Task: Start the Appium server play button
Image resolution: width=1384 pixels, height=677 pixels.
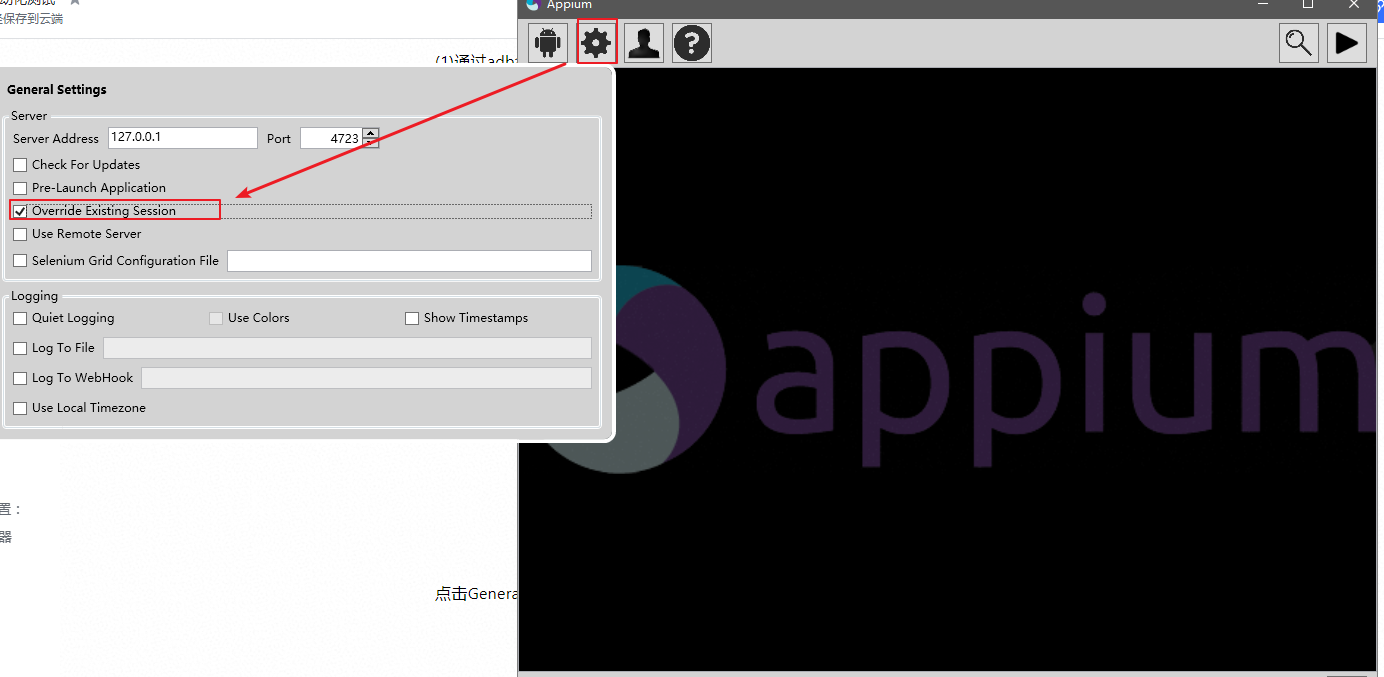Action: 1347,43
